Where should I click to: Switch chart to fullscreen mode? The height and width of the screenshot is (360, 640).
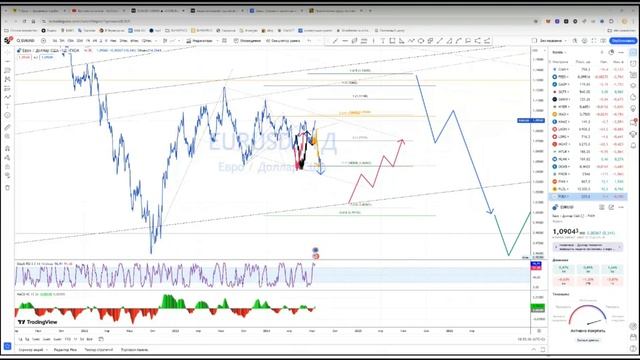tap(594, 41)
